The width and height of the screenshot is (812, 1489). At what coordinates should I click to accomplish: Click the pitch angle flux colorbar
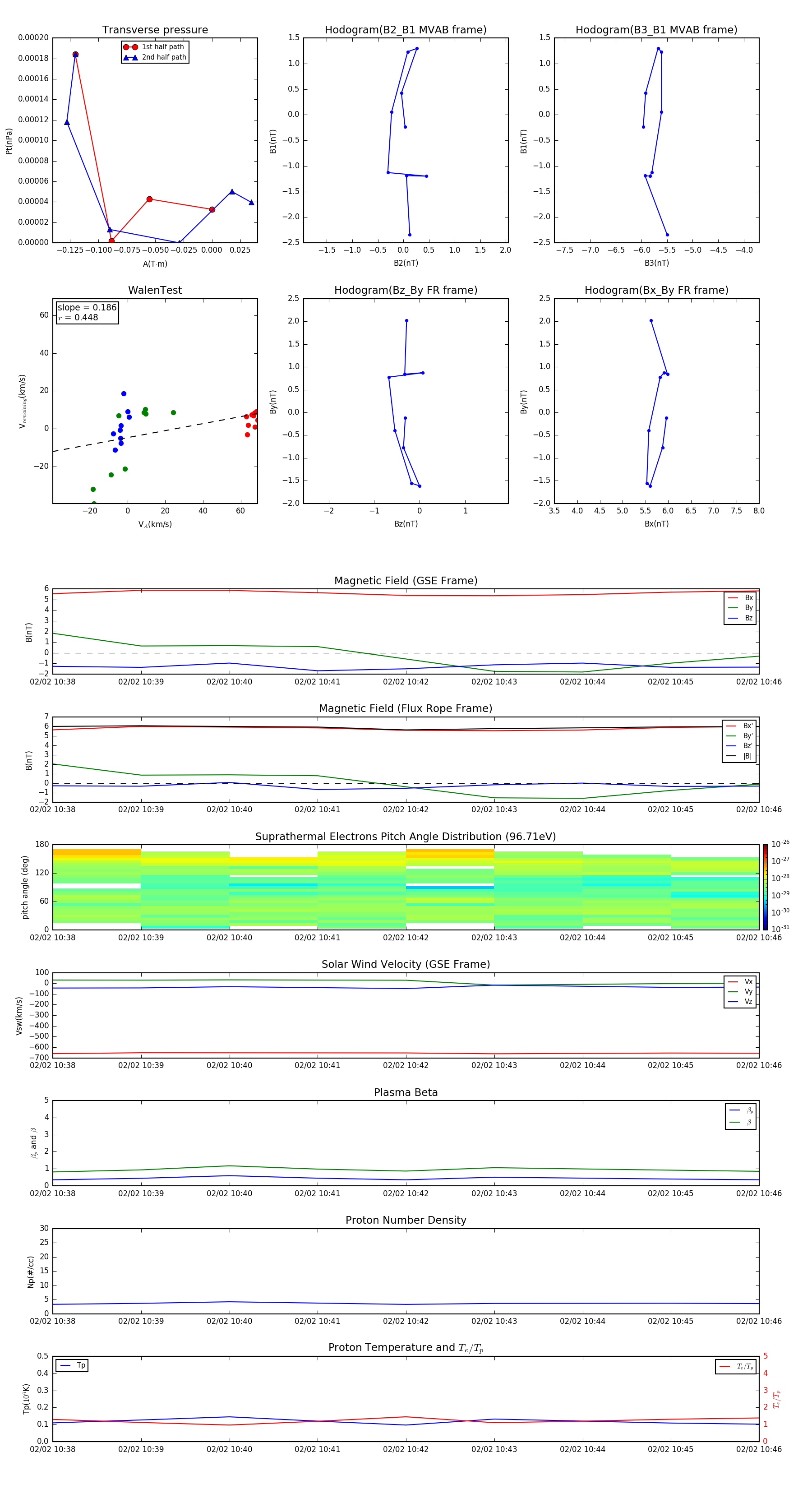click(x=765, y=887)
